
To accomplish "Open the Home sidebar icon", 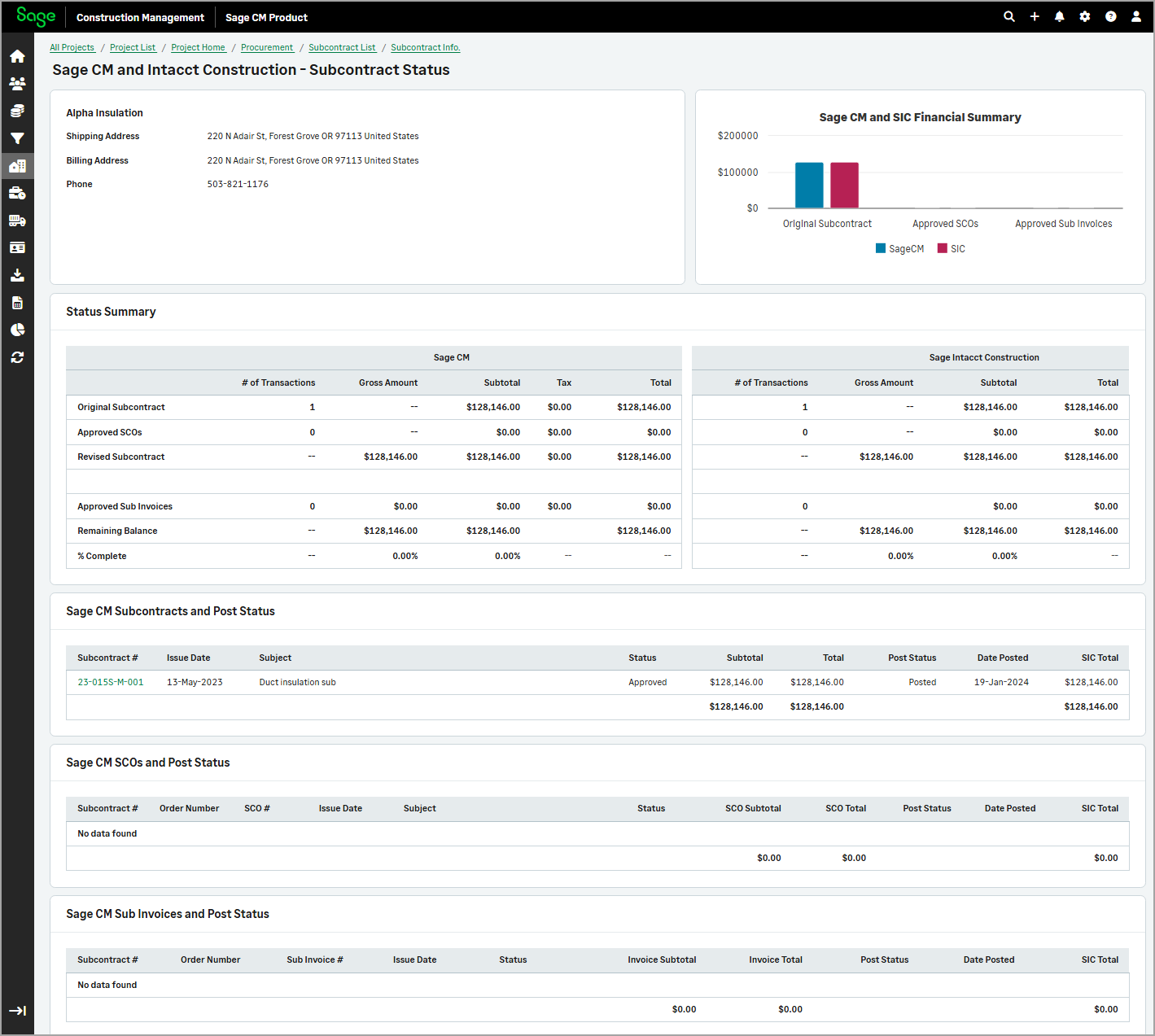I will tap(17, 56).
